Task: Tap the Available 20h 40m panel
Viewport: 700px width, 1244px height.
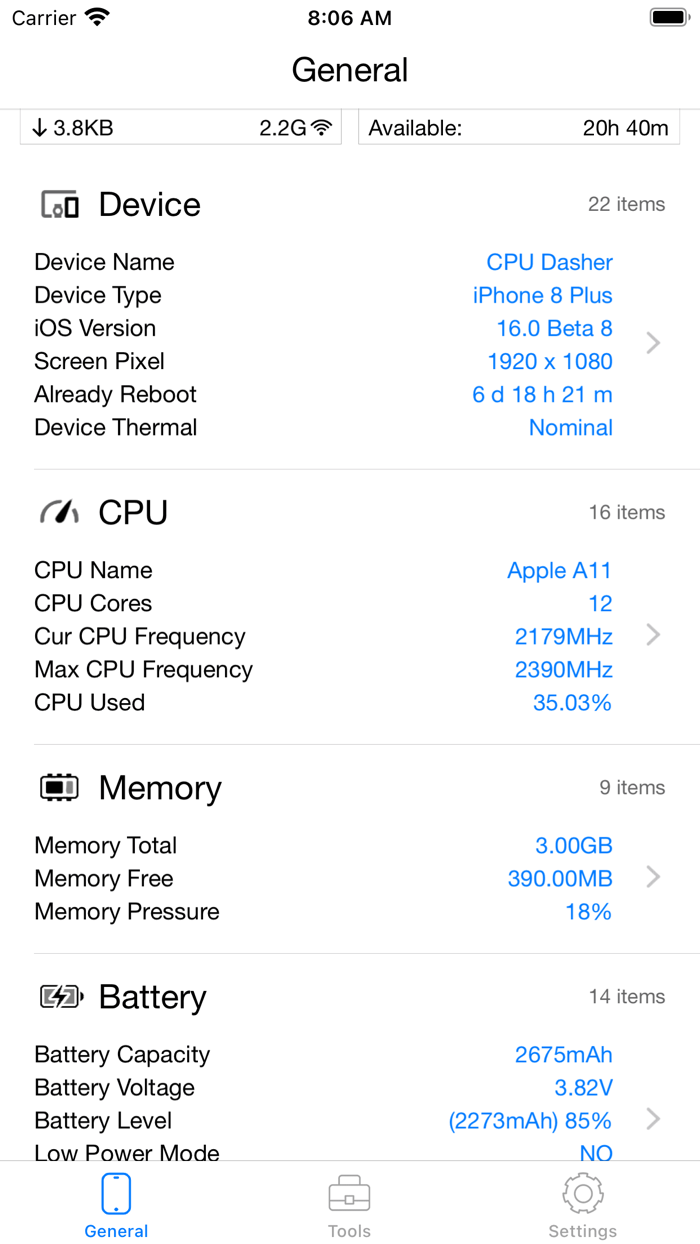Action: pos(519,126)
